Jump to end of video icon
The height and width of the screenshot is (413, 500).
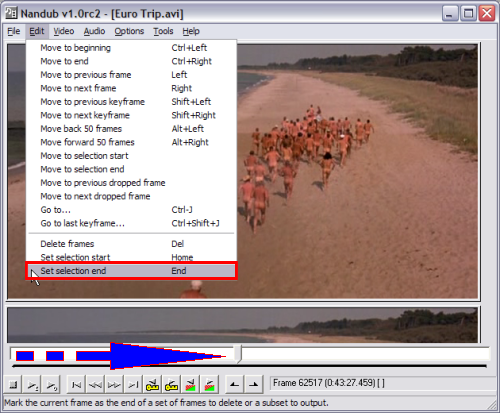pyautogui.click(x=133, y=385)
